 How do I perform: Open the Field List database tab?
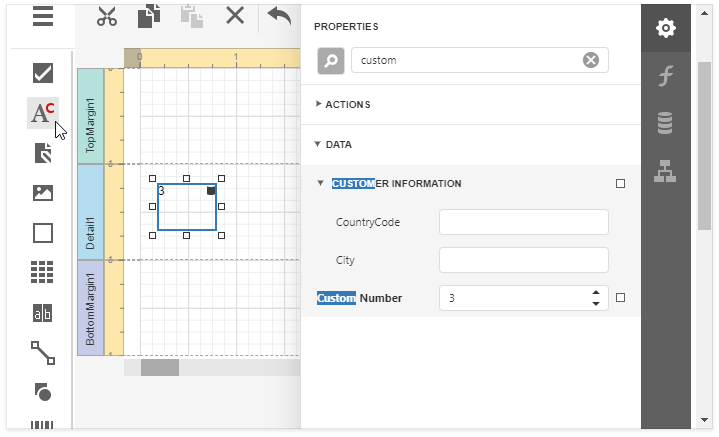pyautogui.click(x=665, y=123)
